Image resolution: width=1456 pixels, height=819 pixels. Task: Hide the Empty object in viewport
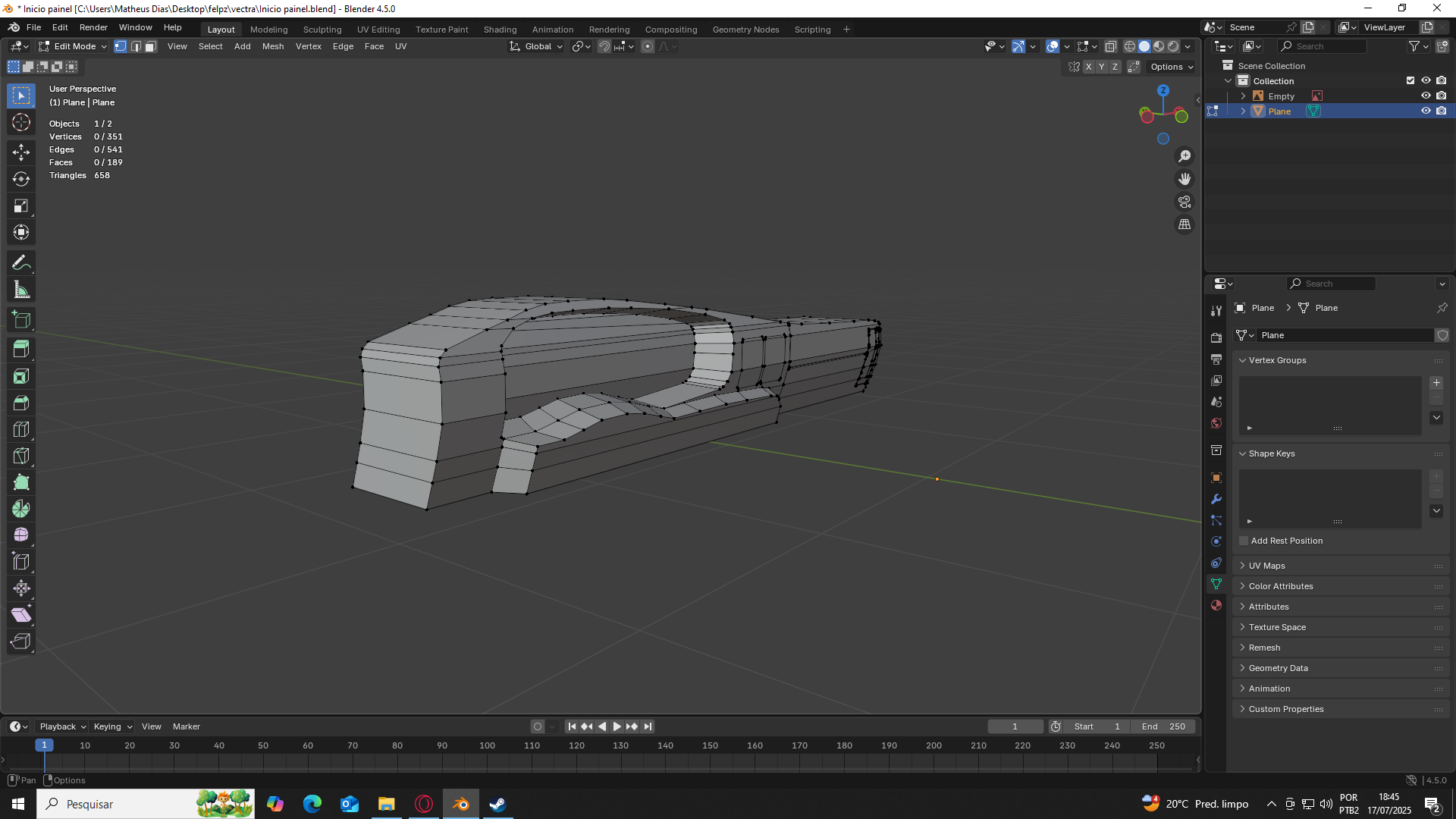click(x=1426, y=96)
